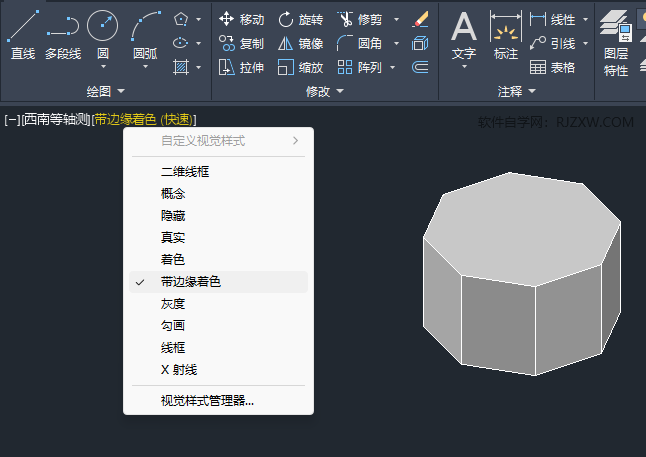Image resolution: width=646 pixels, height=457 pixels.
Task: Expand the 修改 panel dropdown
Action: tap(324, 91)
